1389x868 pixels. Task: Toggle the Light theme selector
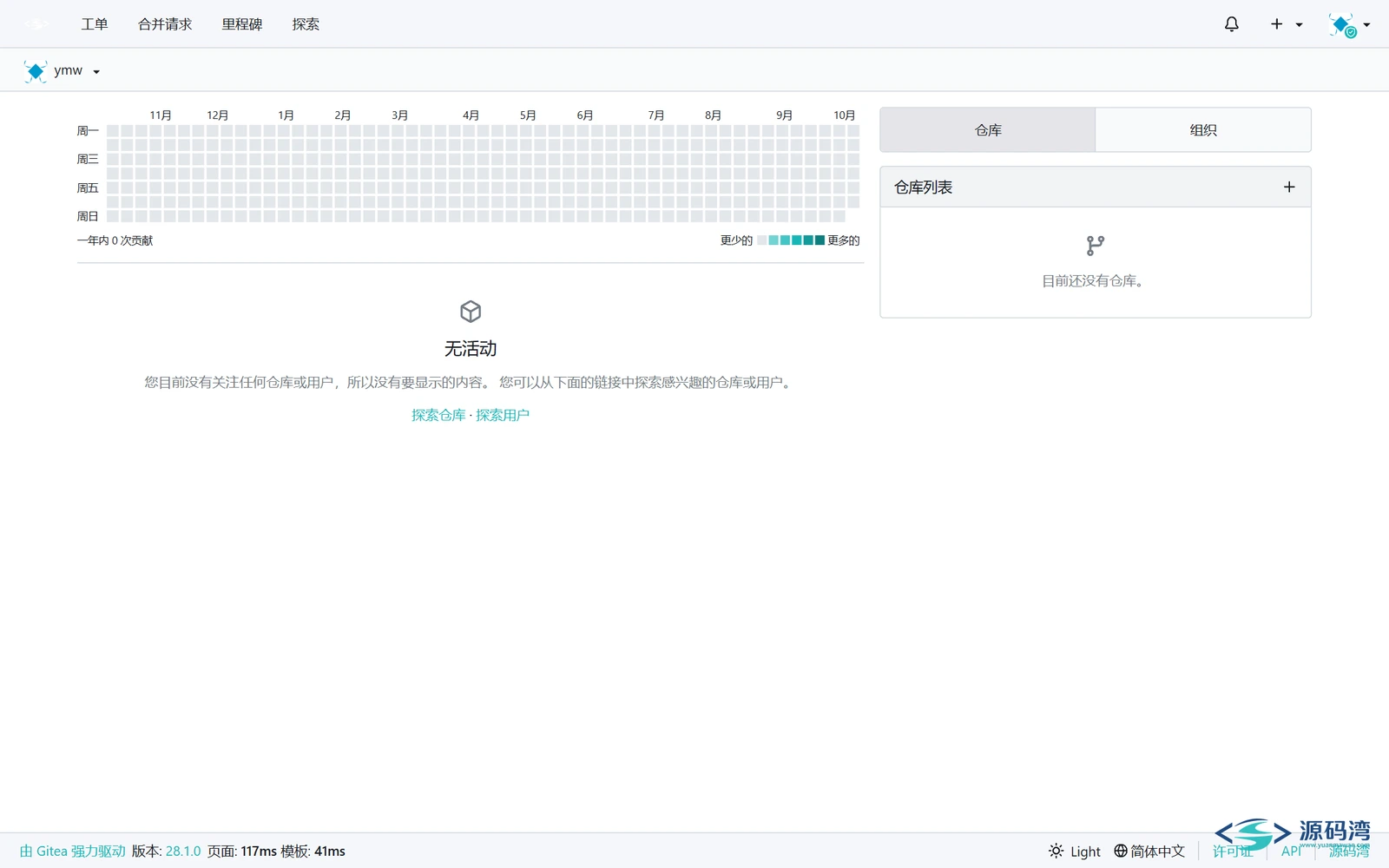click(x=1075, y=852)
